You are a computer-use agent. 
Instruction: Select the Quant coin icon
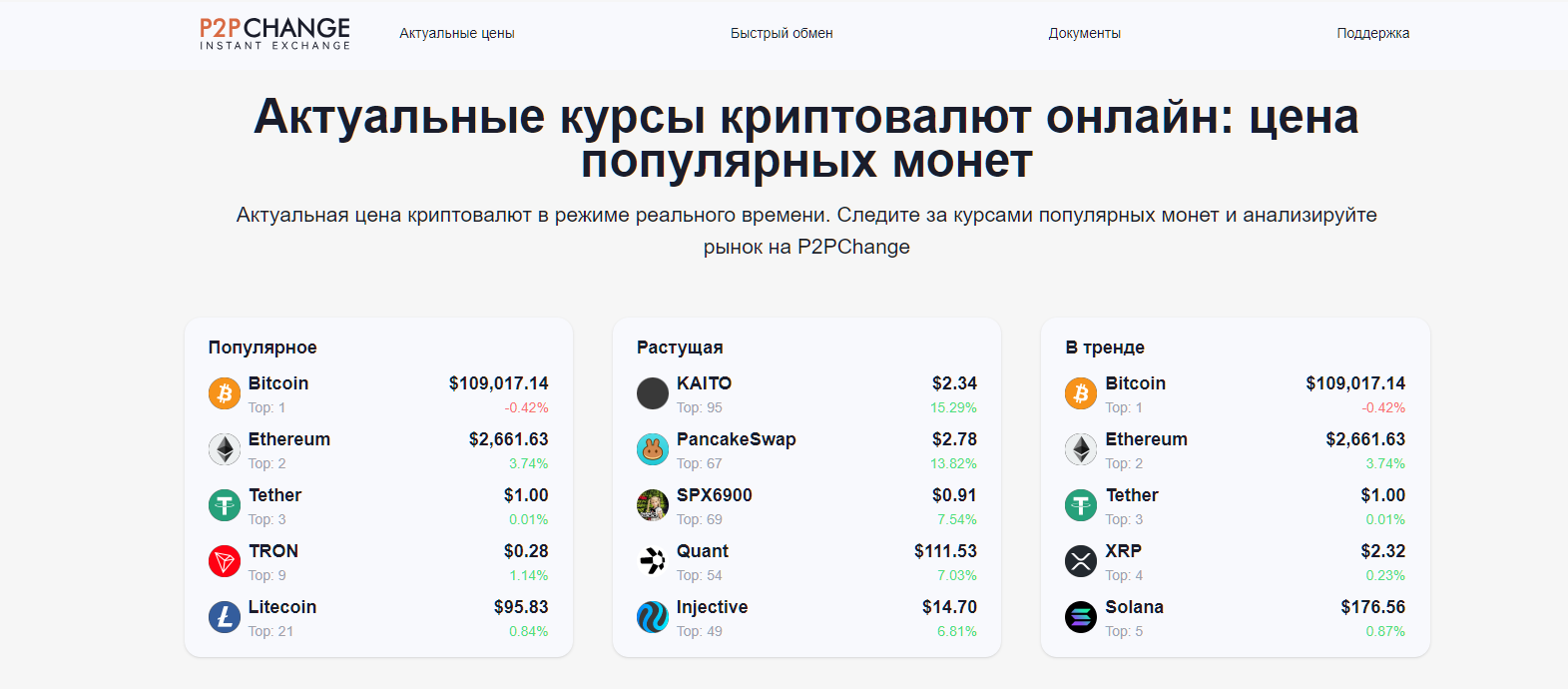coord(653,561)
